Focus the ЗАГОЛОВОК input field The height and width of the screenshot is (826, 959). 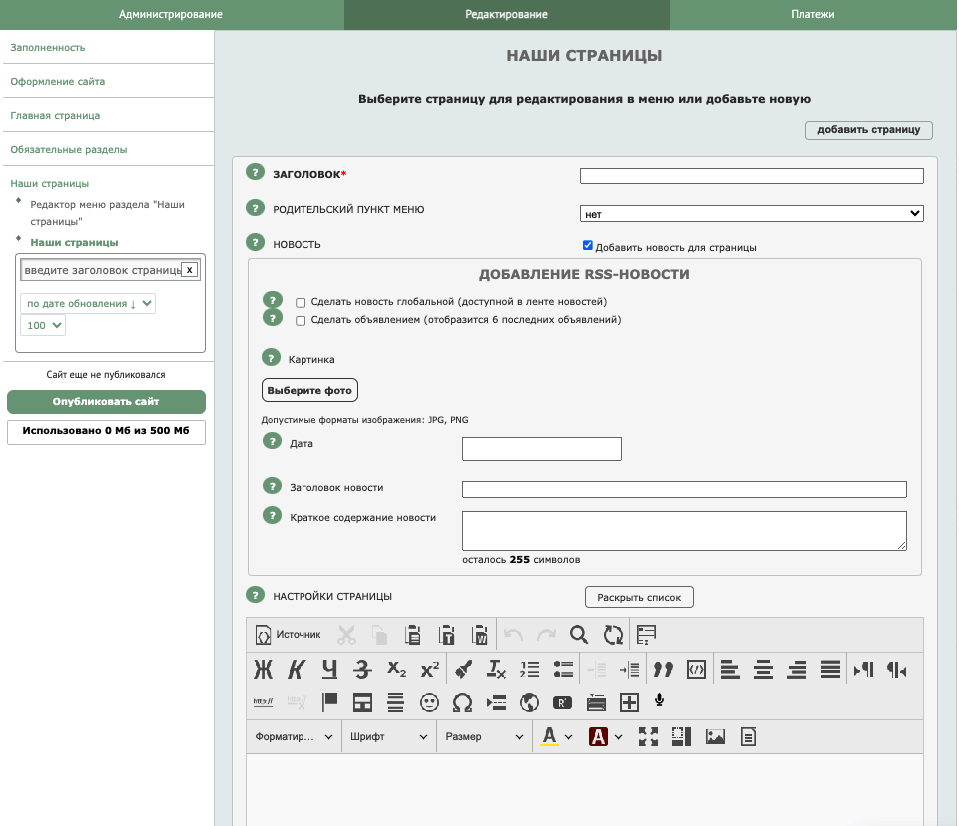[752, 176]
